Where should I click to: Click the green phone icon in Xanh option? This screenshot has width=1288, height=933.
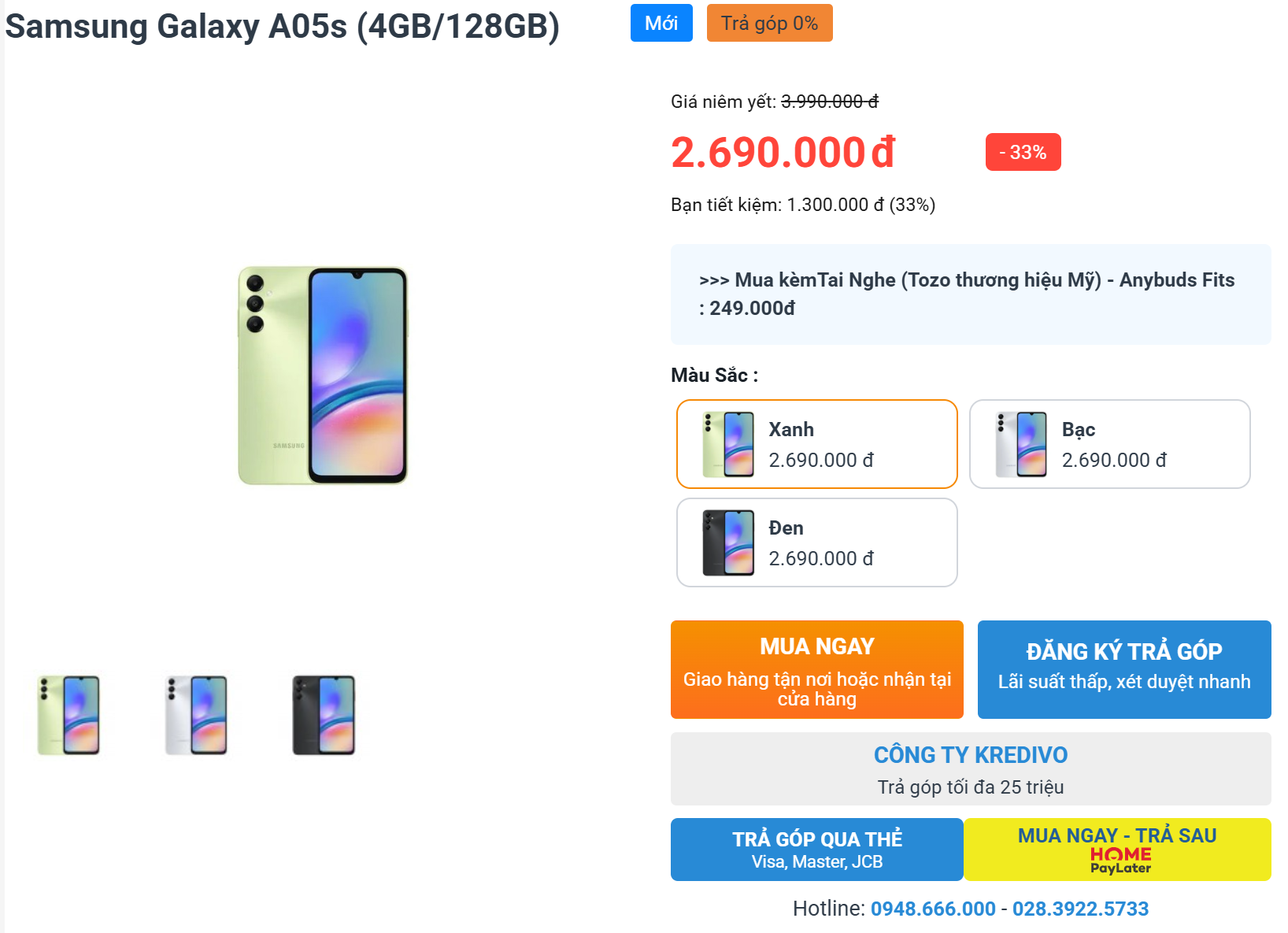[728, 444]
